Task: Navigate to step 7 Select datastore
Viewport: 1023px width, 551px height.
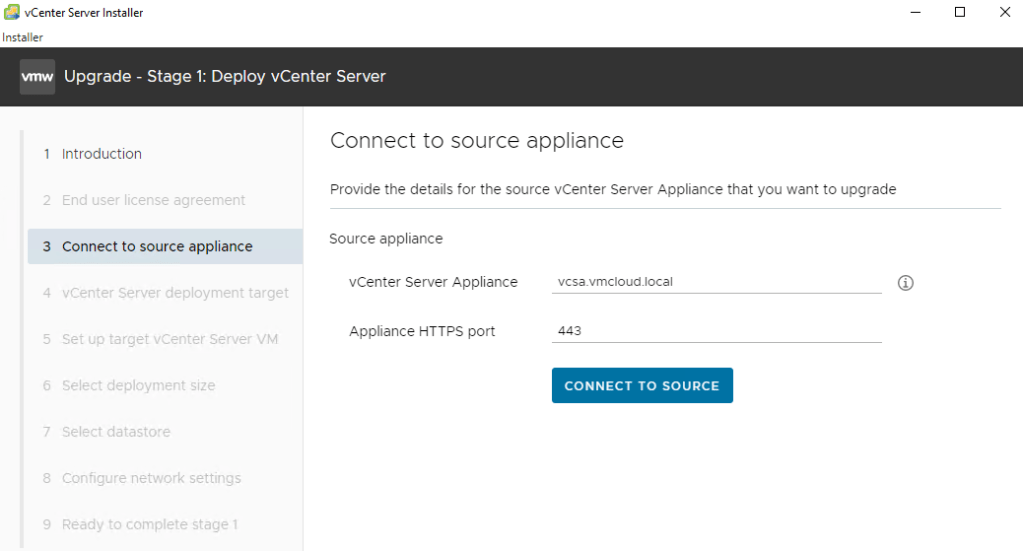Action: tap(116, 432)
